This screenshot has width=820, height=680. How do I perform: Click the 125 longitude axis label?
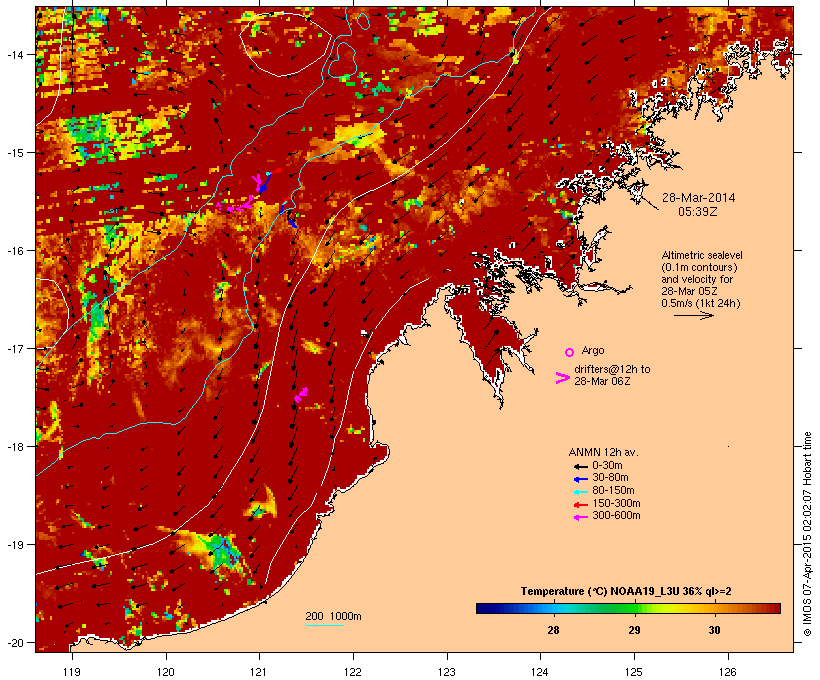click(634, 672)
